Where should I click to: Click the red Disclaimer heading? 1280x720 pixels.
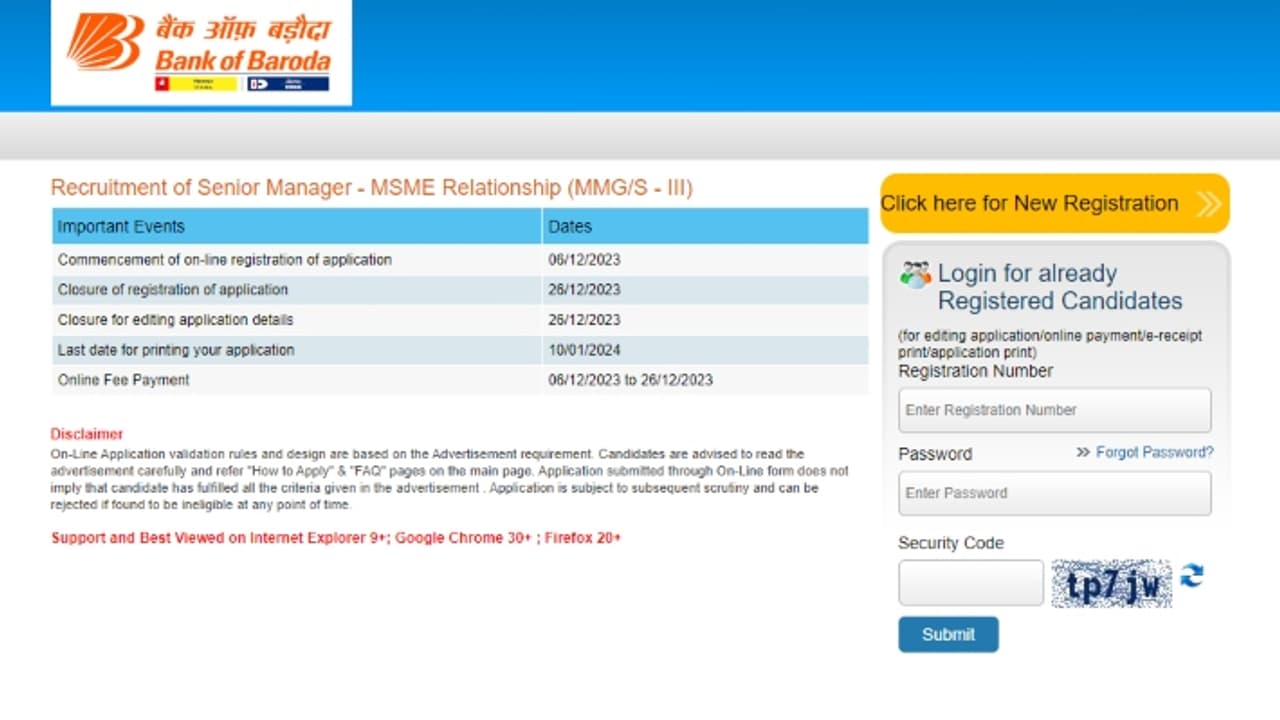(x=87, y=434)
